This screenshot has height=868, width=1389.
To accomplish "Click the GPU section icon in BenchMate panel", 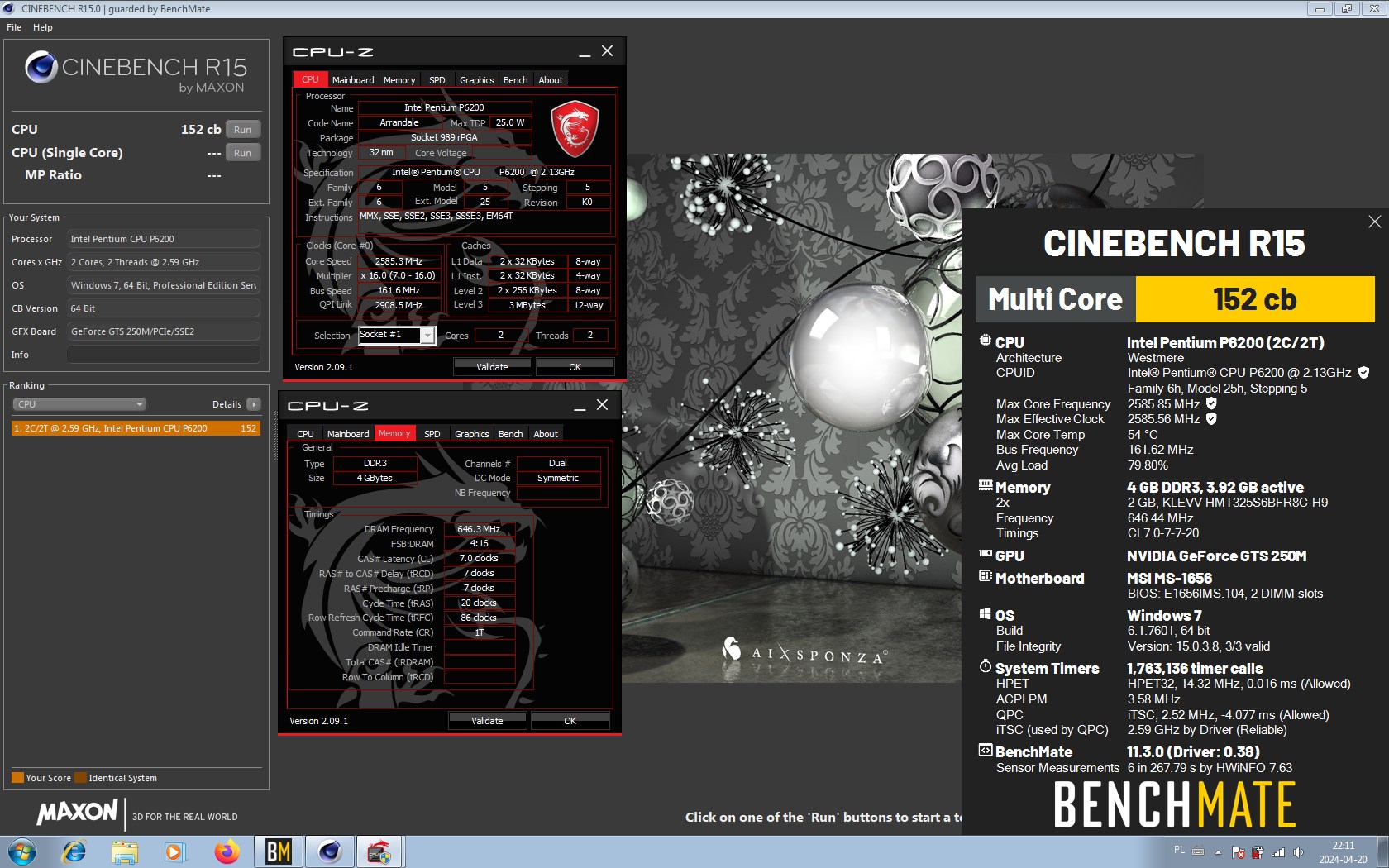I will (x=986, y=554).
